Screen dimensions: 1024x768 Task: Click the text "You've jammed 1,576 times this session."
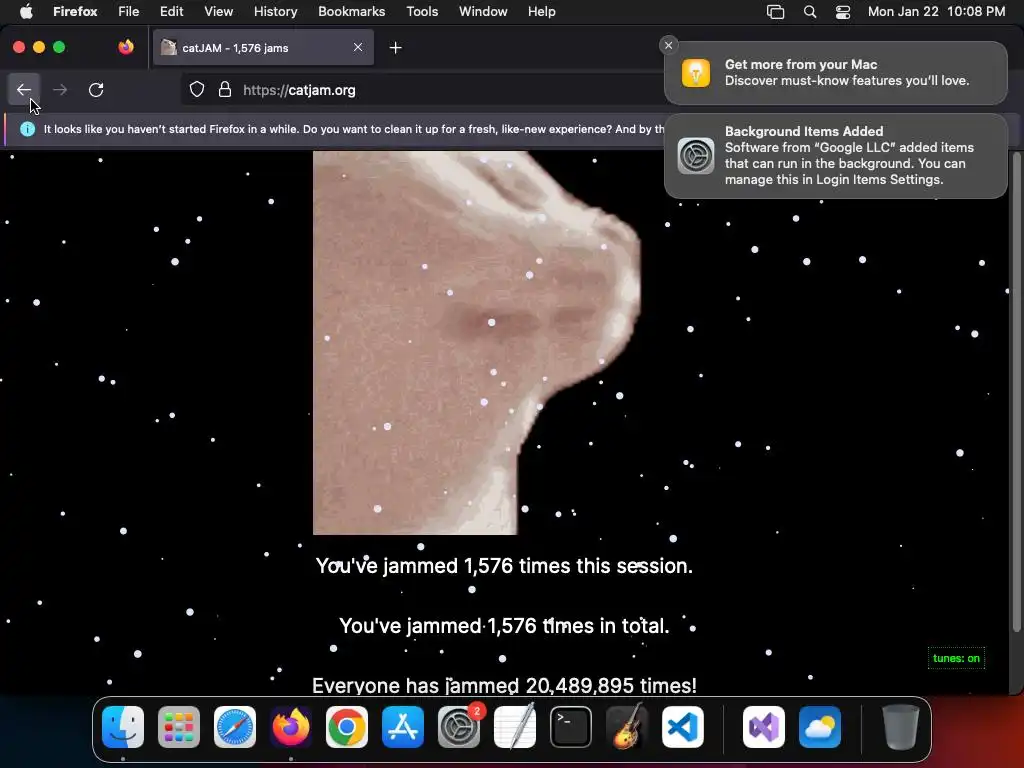pos(504,566)
